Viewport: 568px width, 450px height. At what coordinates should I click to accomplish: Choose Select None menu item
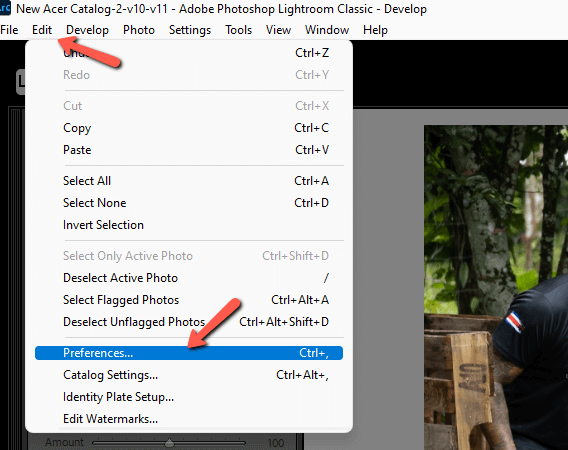pos(189,203)
